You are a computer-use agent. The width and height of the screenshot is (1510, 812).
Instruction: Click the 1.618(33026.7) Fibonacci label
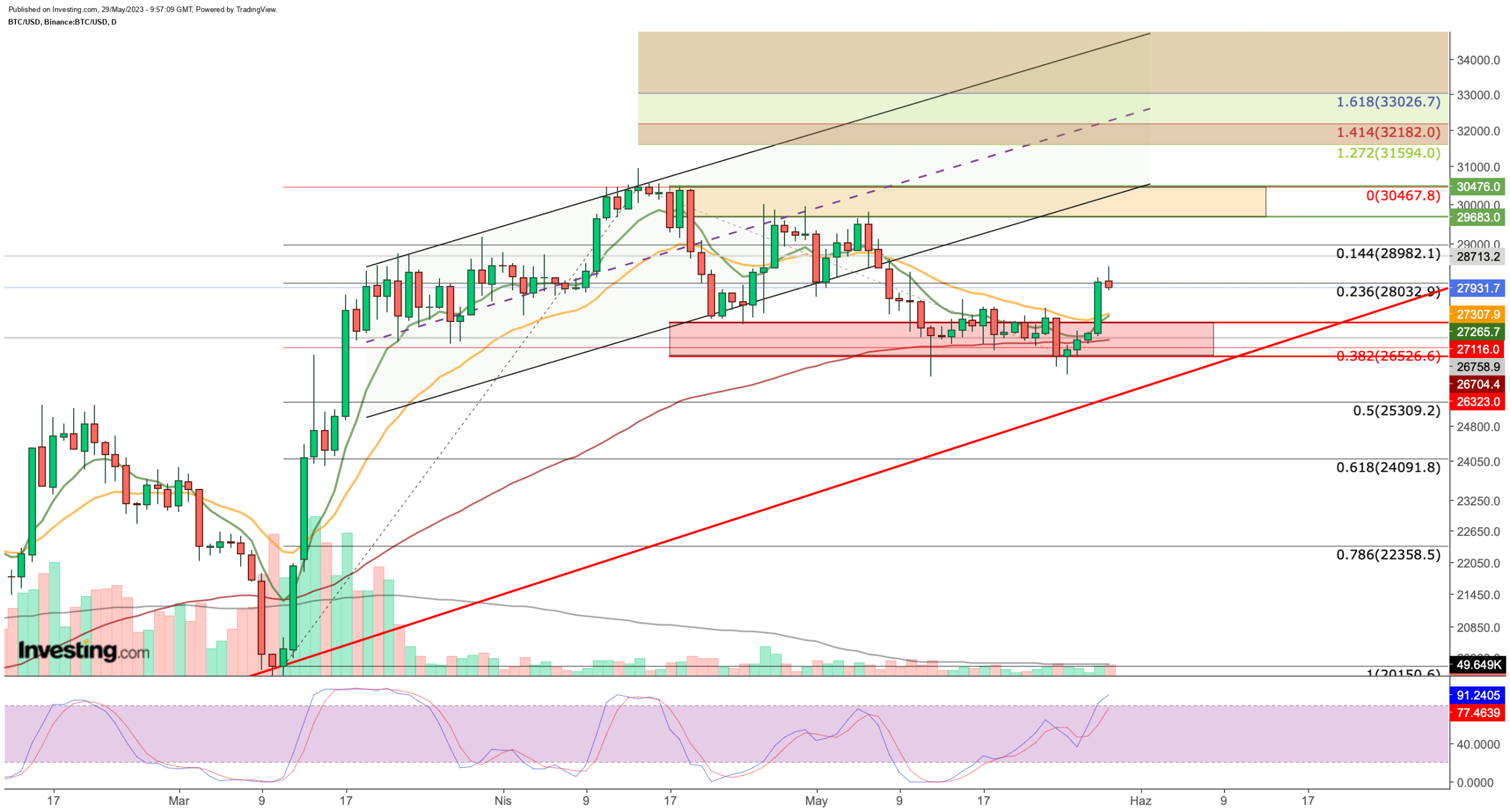1387,101
